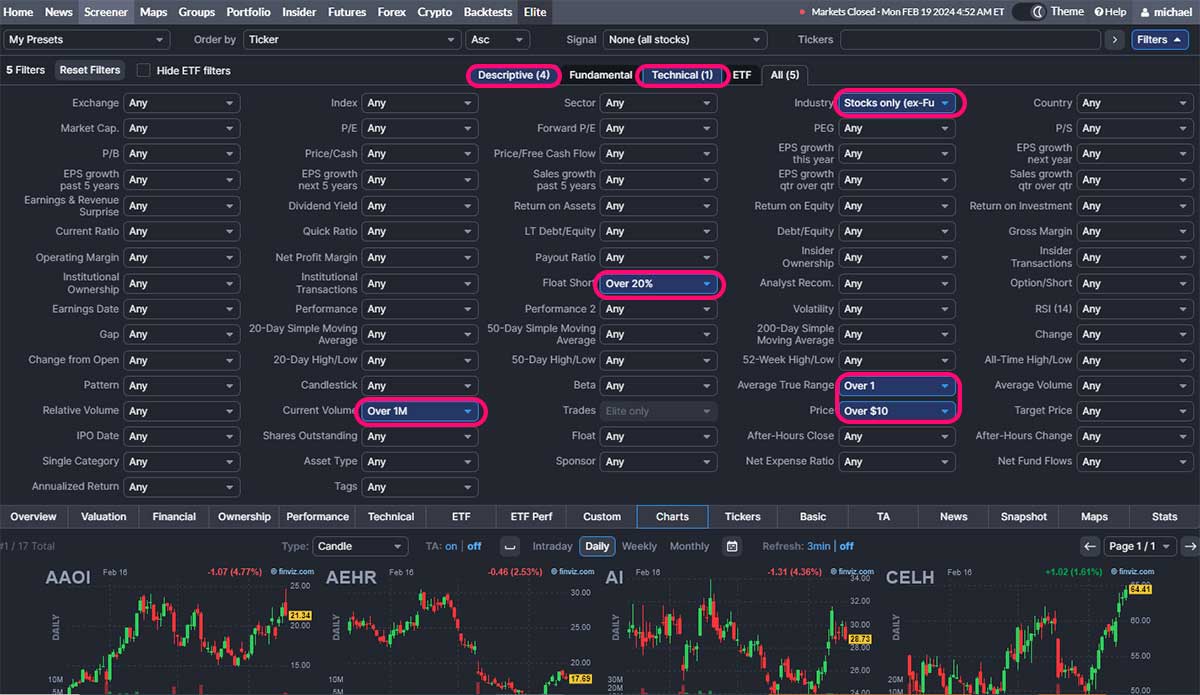Turn auto refresh off

click(847, 546)
